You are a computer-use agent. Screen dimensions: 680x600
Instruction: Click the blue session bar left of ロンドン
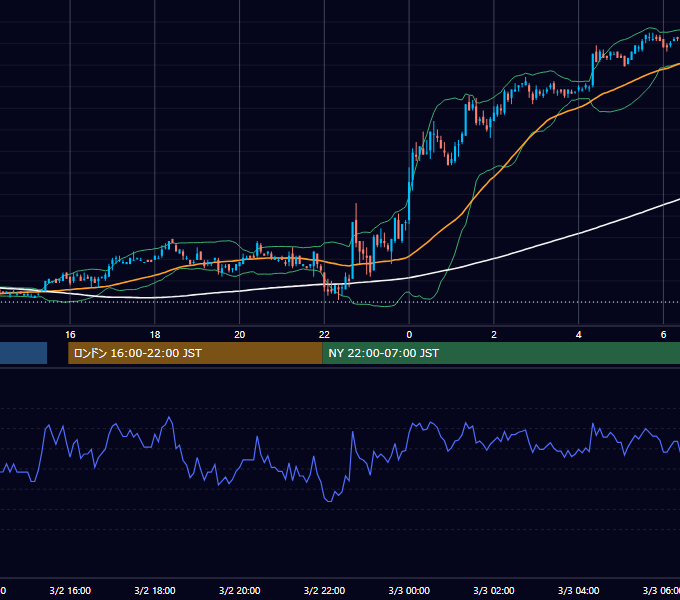click(x=23, y=353)
